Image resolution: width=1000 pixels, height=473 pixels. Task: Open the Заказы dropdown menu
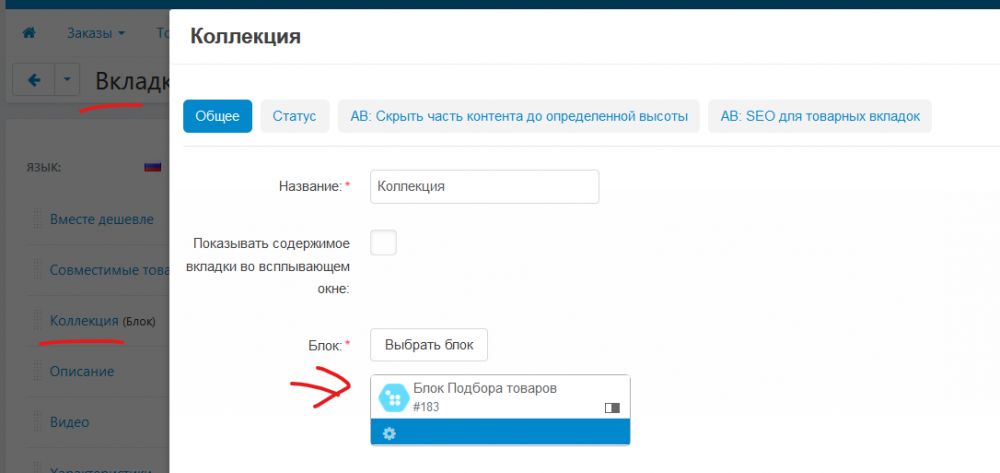click(x=95, y=33)
